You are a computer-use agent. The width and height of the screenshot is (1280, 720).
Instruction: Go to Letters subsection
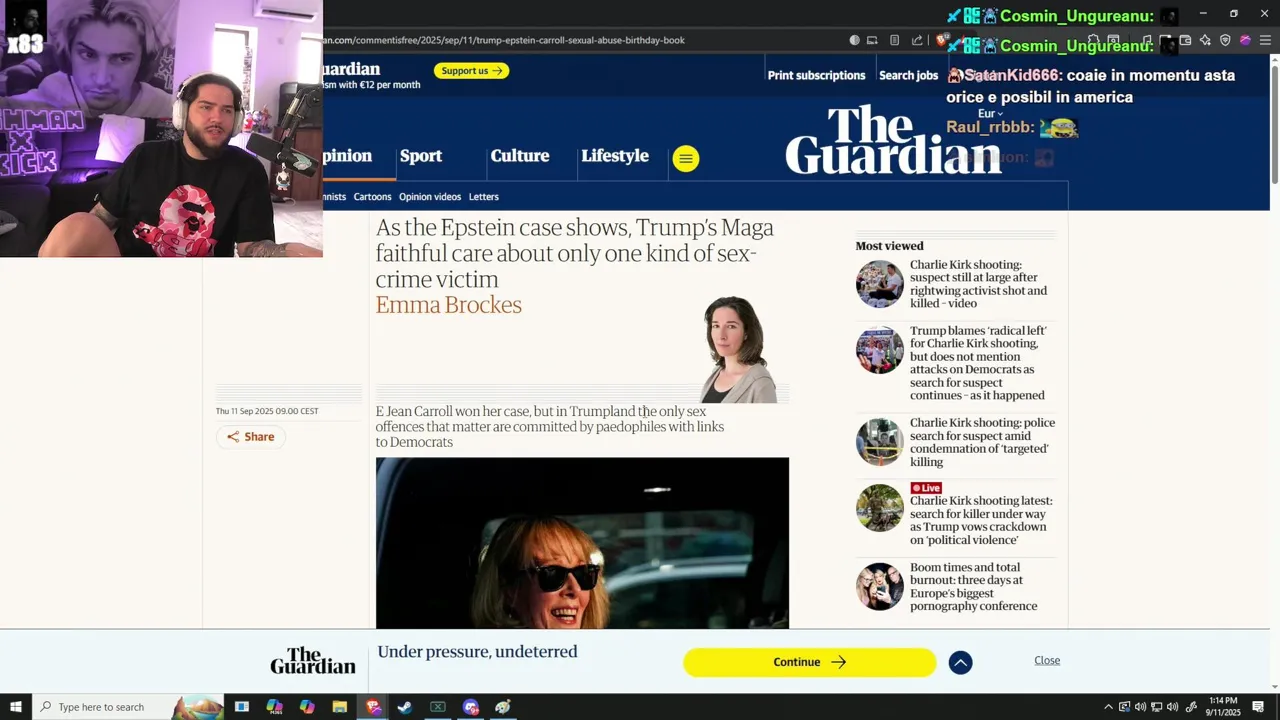point(483,197)
